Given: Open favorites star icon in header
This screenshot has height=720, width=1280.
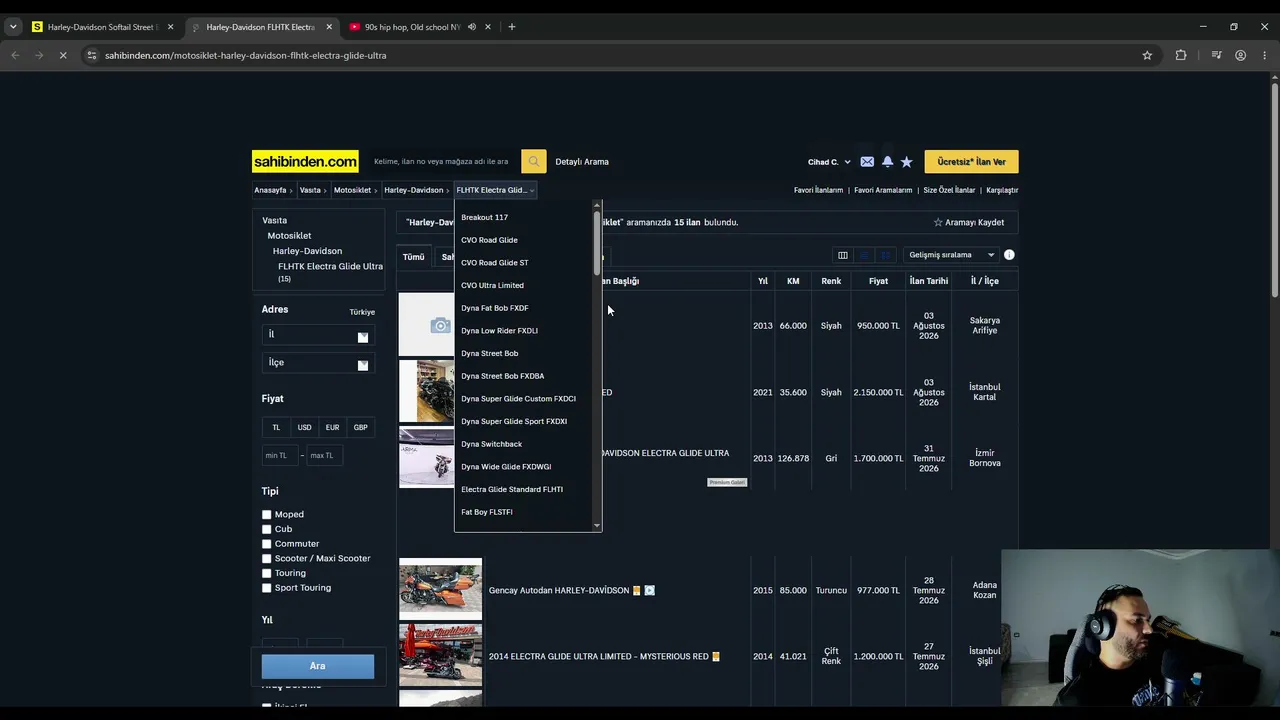Looking at the screenshot, I should (906, 162).
